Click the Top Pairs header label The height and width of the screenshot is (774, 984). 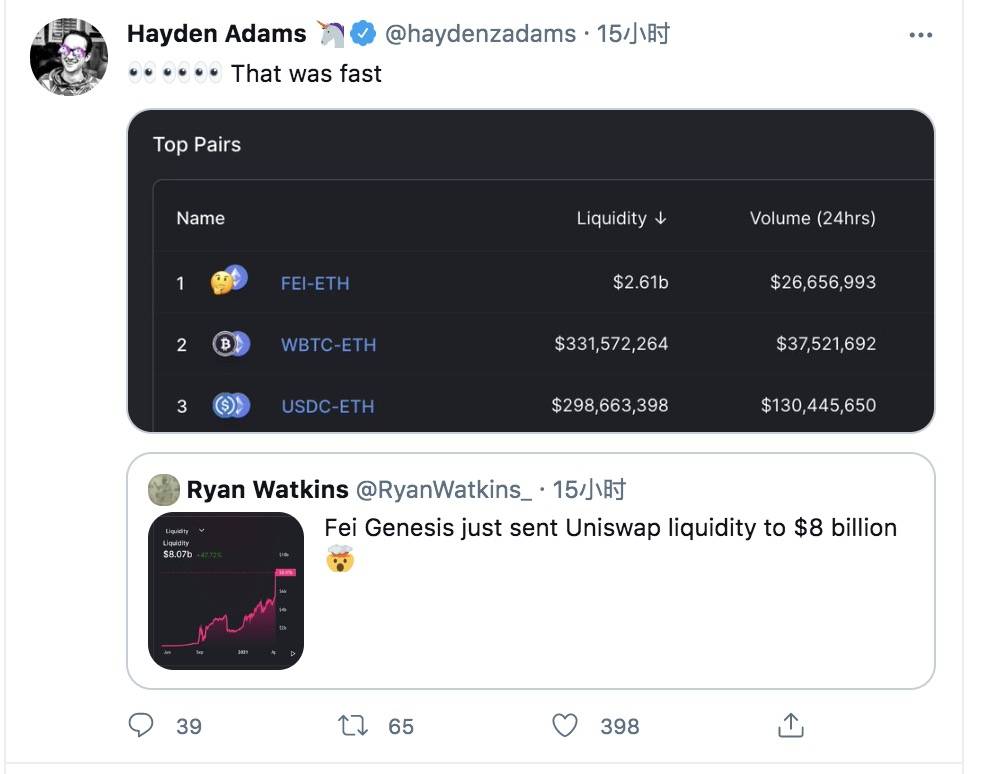(196, 144)
